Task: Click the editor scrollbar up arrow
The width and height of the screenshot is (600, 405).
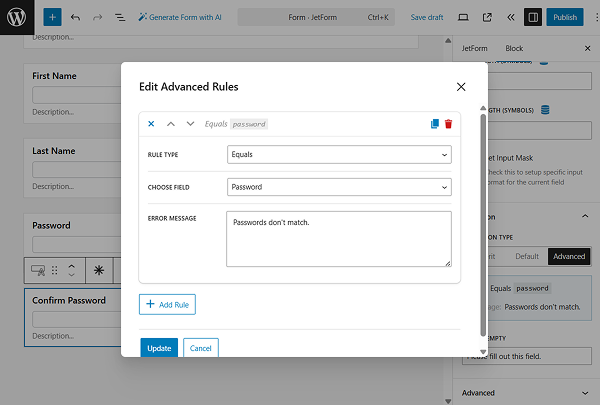Action: click(448, 41)
